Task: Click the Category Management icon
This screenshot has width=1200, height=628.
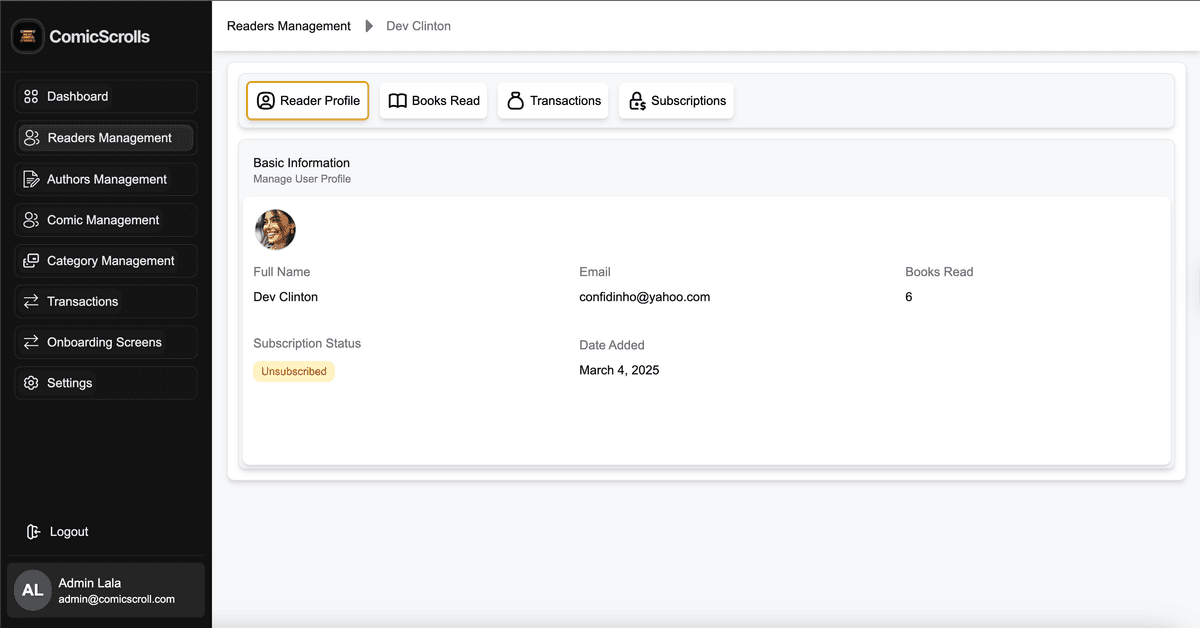Action: (x=29, y=260)
